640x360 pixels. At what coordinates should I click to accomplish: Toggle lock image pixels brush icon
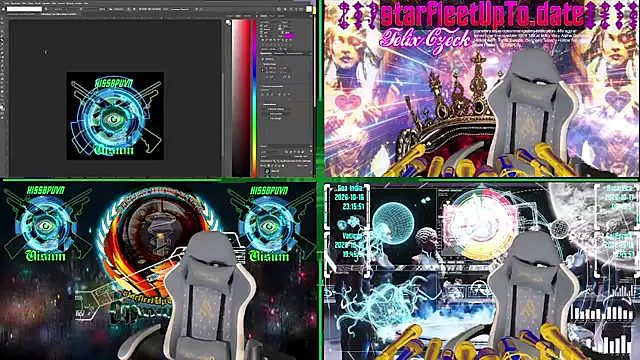coord(272,166)
